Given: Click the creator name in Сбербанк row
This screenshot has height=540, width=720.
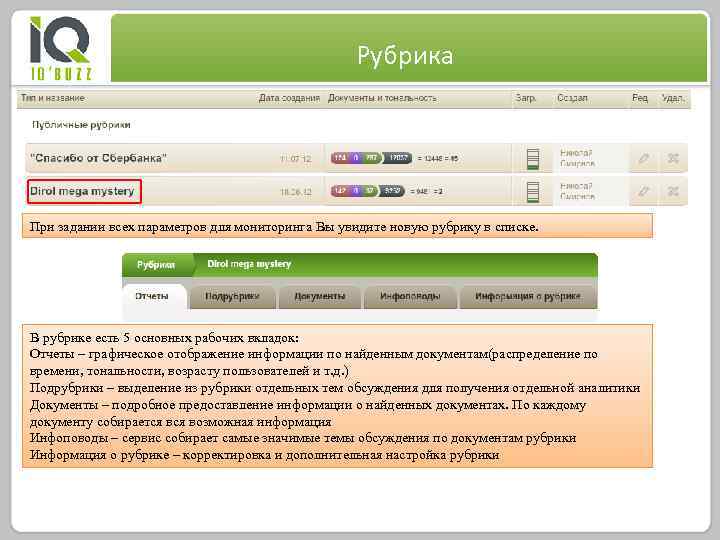Looking at the screenshot, I should (577, 158).
